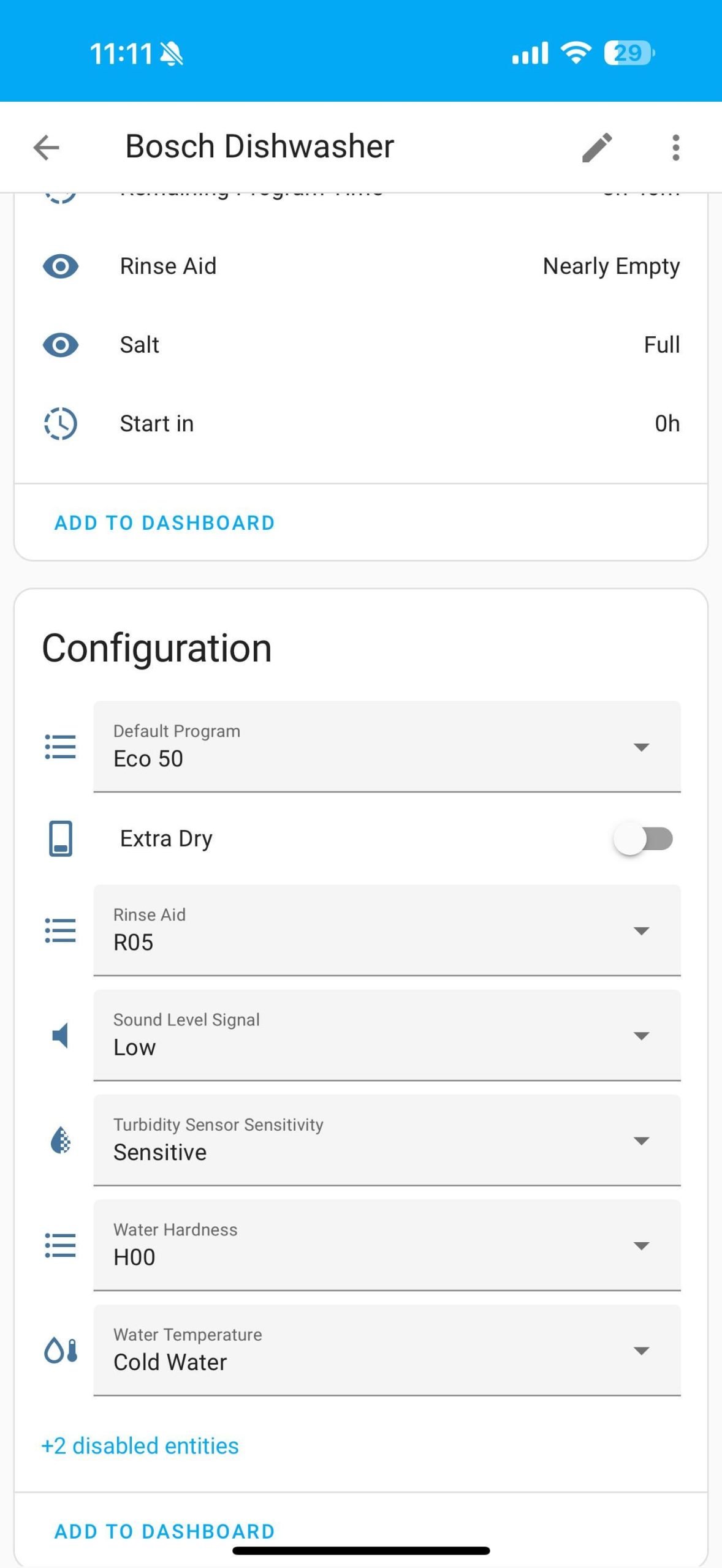The image size is (722, 1568).
Task: Toggle the Extra Dry switch
Action: pos(643,839)
